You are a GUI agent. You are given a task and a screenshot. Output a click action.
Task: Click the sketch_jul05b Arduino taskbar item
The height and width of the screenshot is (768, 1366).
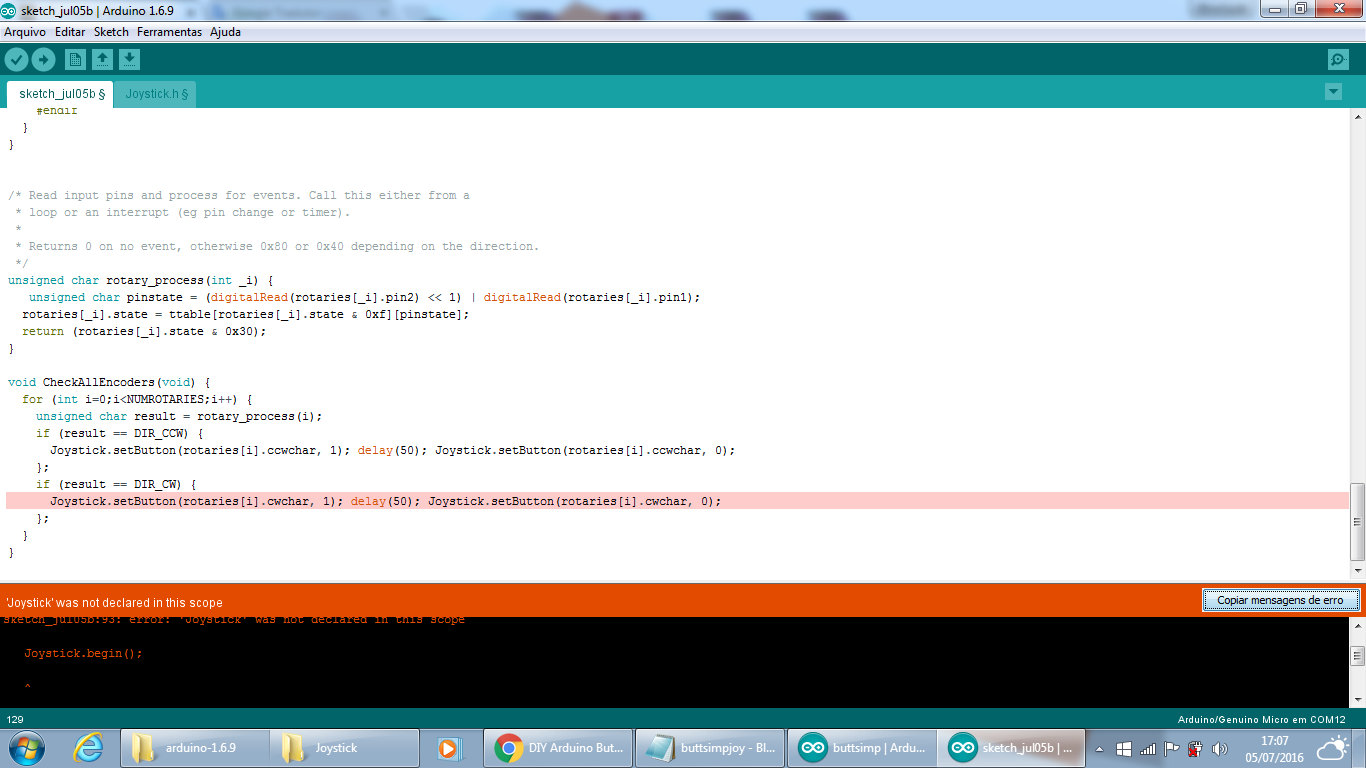[1012, 748]
